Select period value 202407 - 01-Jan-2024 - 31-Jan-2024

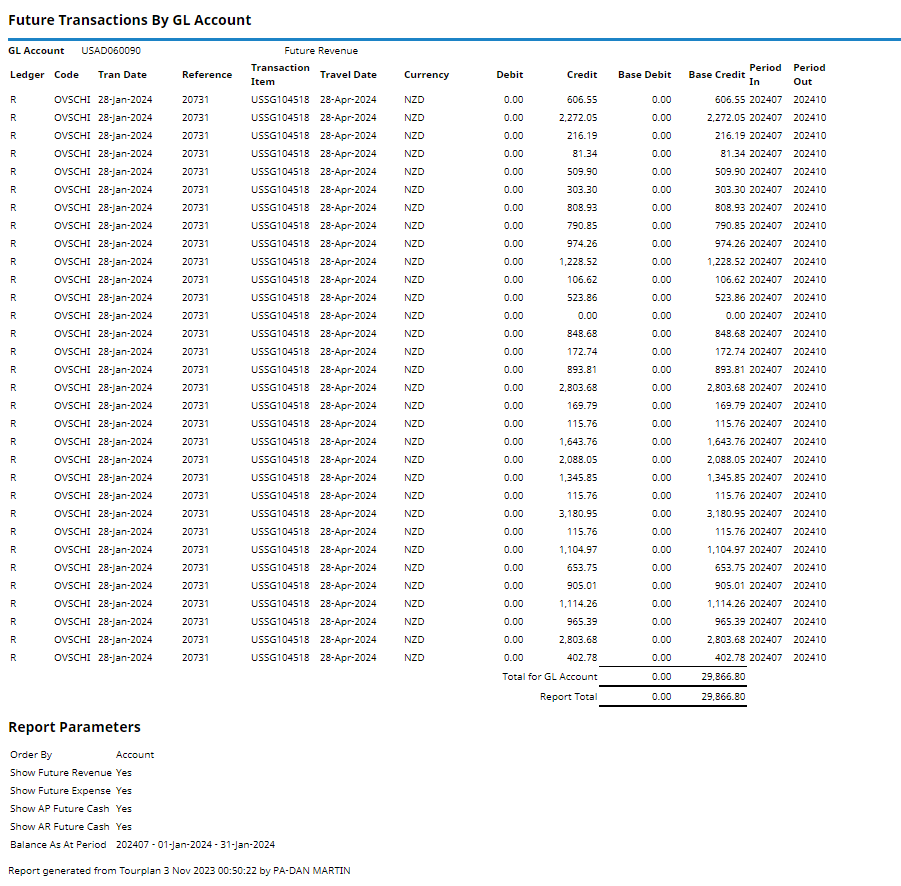click(x=195, y=845)
